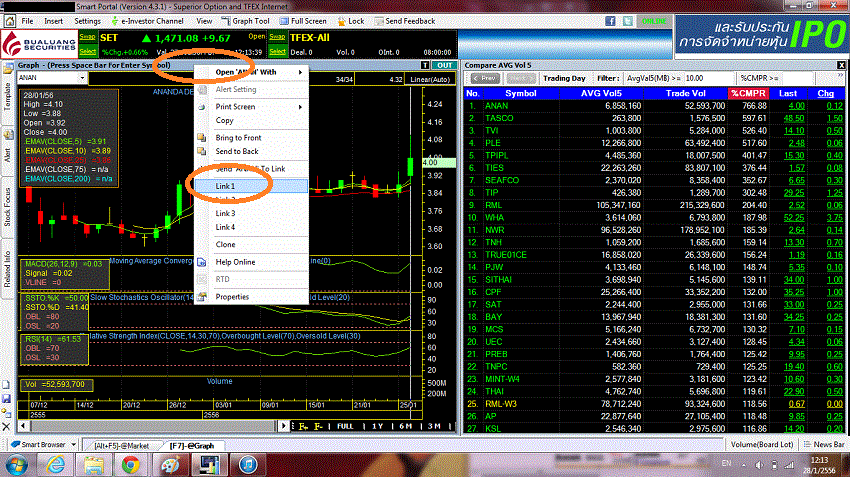This screenshot has width=850, height=477.
Task: Switch to Full Screen mode
Action: 303,21
